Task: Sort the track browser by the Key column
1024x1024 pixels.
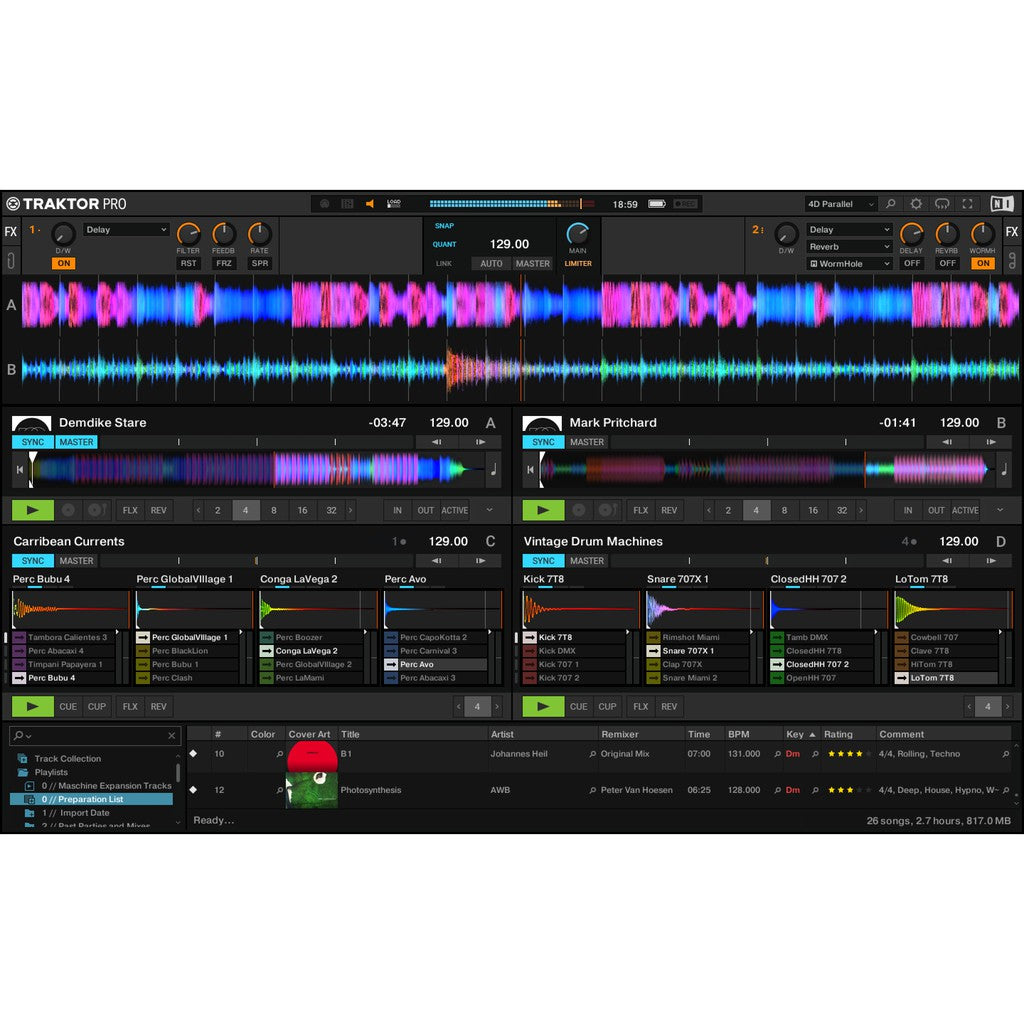Action: 794,733
